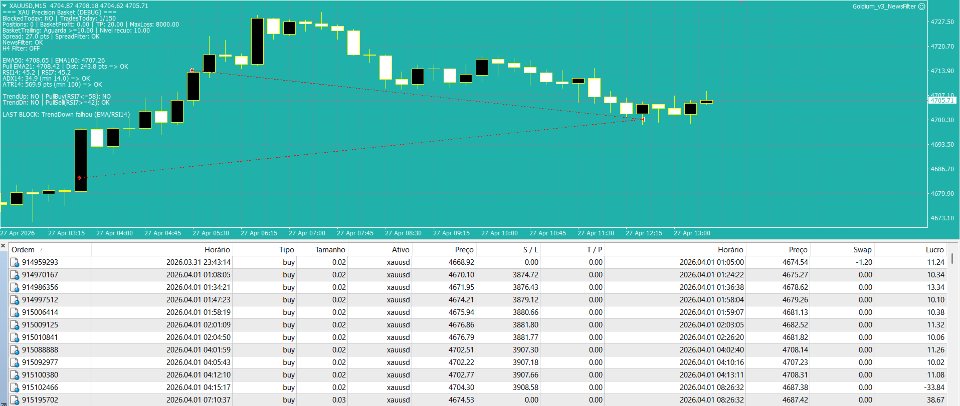The width and height of the screenshot is (960, 406).
Task: Sort by the Ativo column header
Action: pos(401,250)
